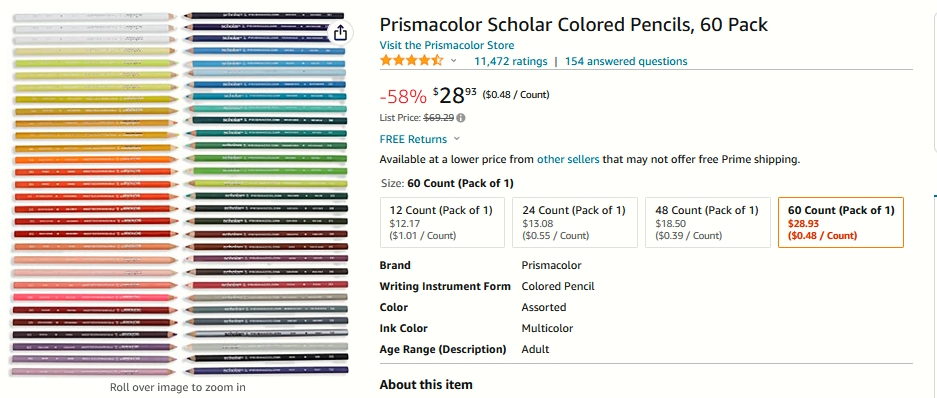This screenshot has width=937, height=398.
Task: Open the other sellers link
Action: (568, 160)
